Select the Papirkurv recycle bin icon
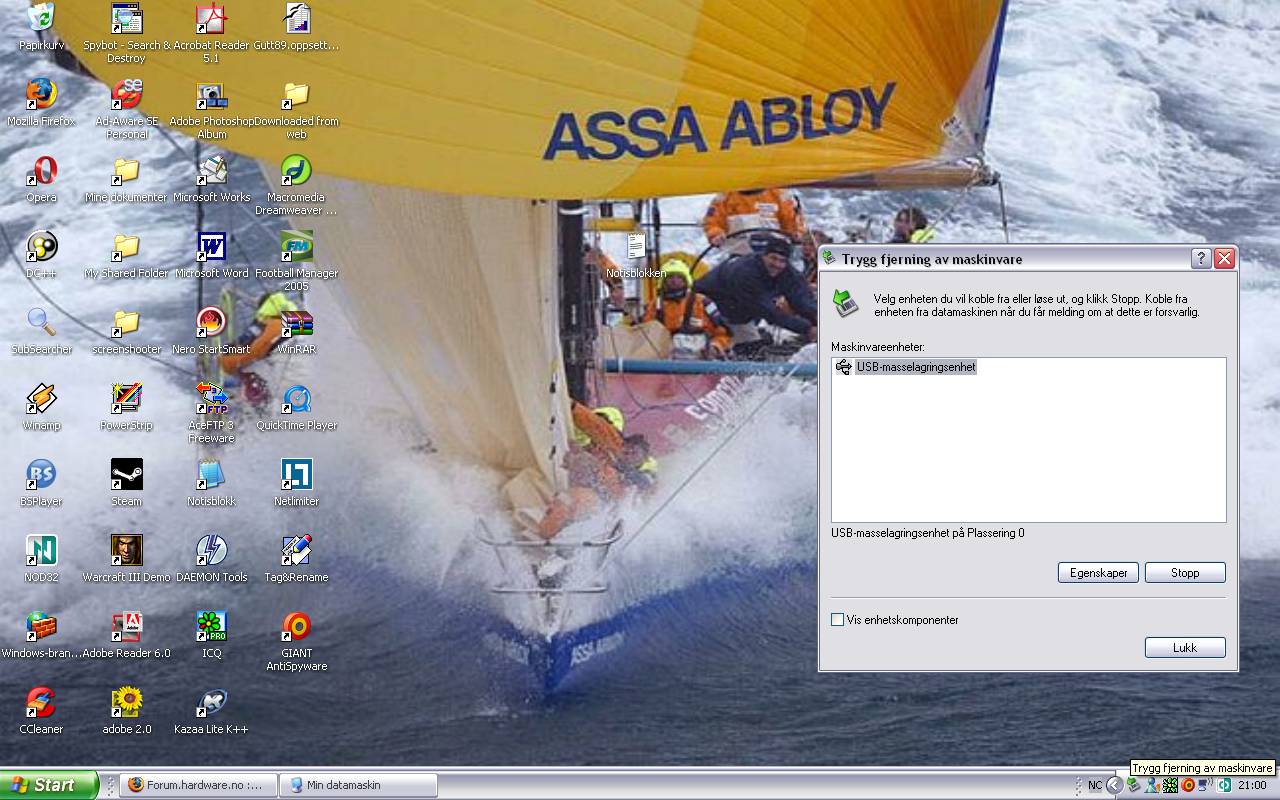 point(41,20)
